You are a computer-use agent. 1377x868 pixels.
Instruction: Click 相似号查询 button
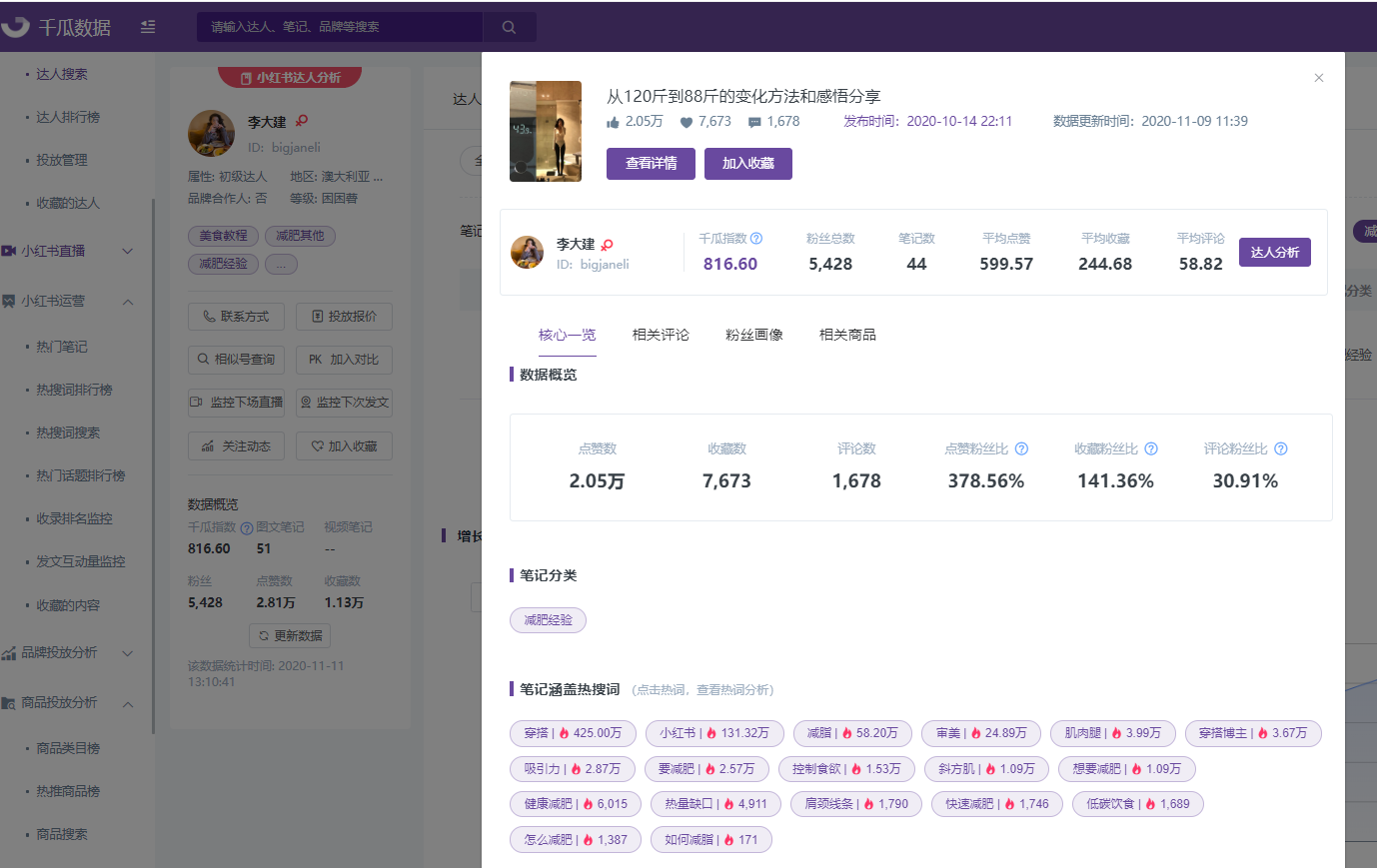click(x=236, y=360)
